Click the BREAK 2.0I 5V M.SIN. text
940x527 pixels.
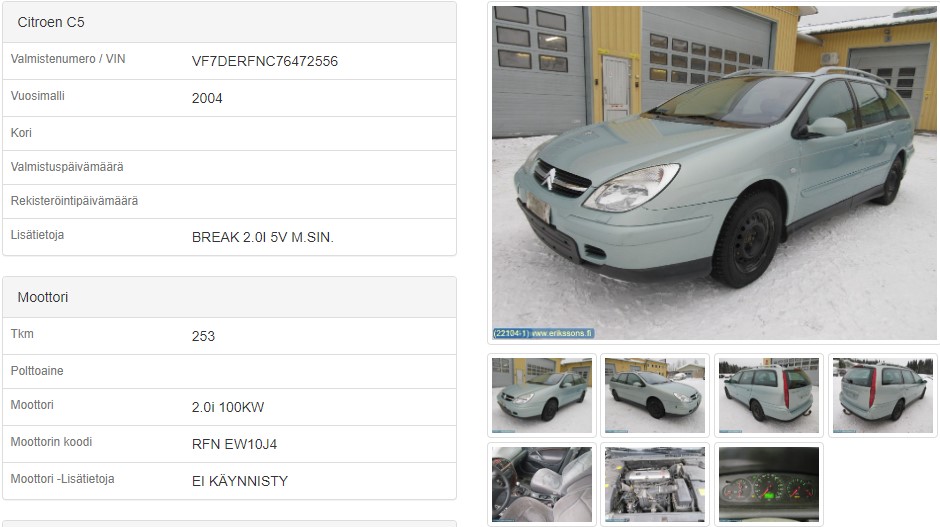[263, 237]
